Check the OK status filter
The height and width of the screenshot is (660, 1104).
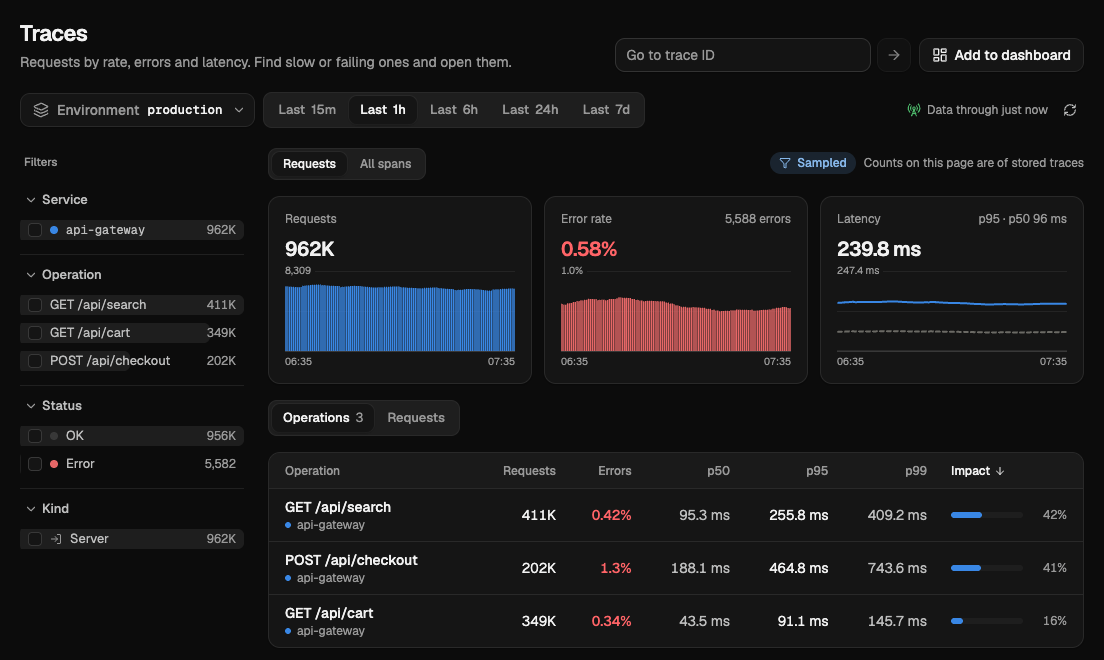(x=34, y=436)
